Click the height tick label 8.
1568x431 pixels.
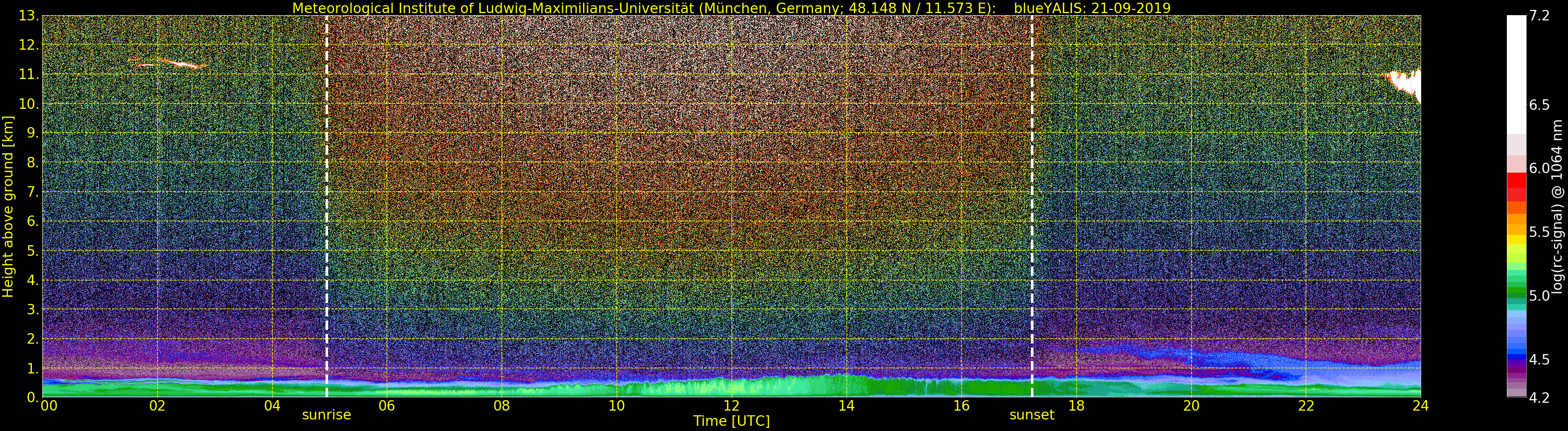coord(32,162)
